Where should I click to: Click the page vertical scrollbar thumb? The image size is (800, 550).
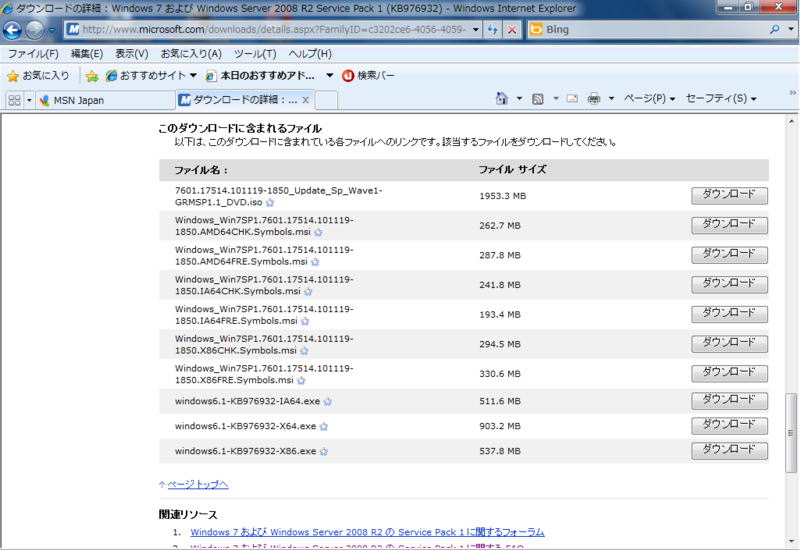(x=791, y=433)
